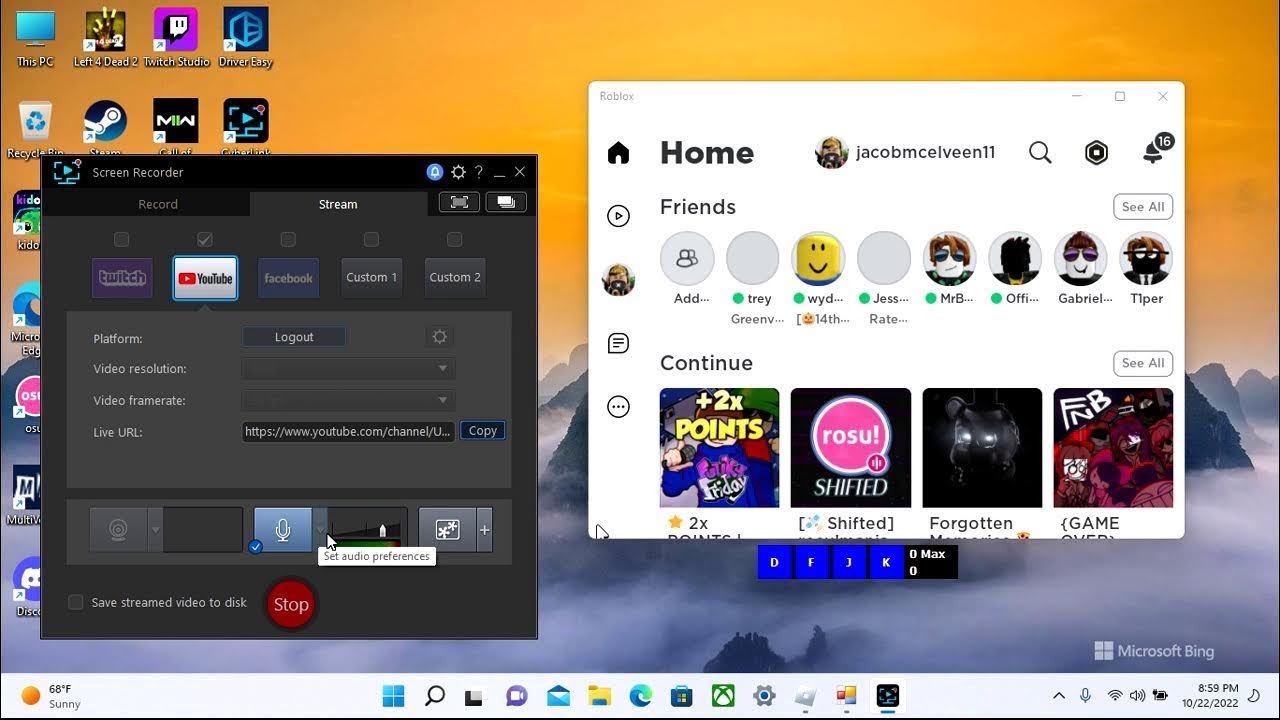This screenshot has height=720, width=1280.
Task: Open Microsoft Store in taskbar
Action: coord(682,696)
